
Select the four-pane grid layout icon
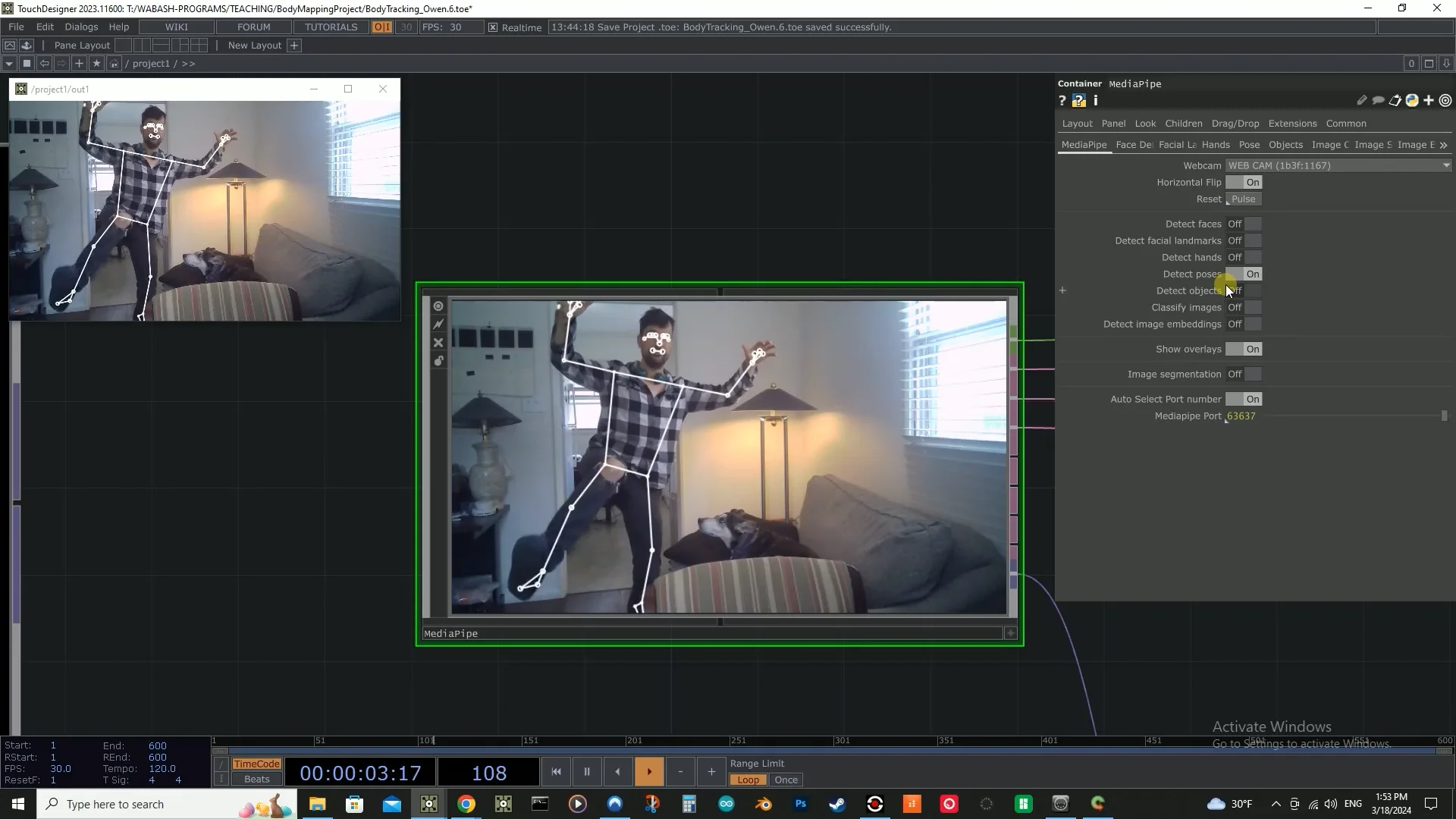coord(199,45)
